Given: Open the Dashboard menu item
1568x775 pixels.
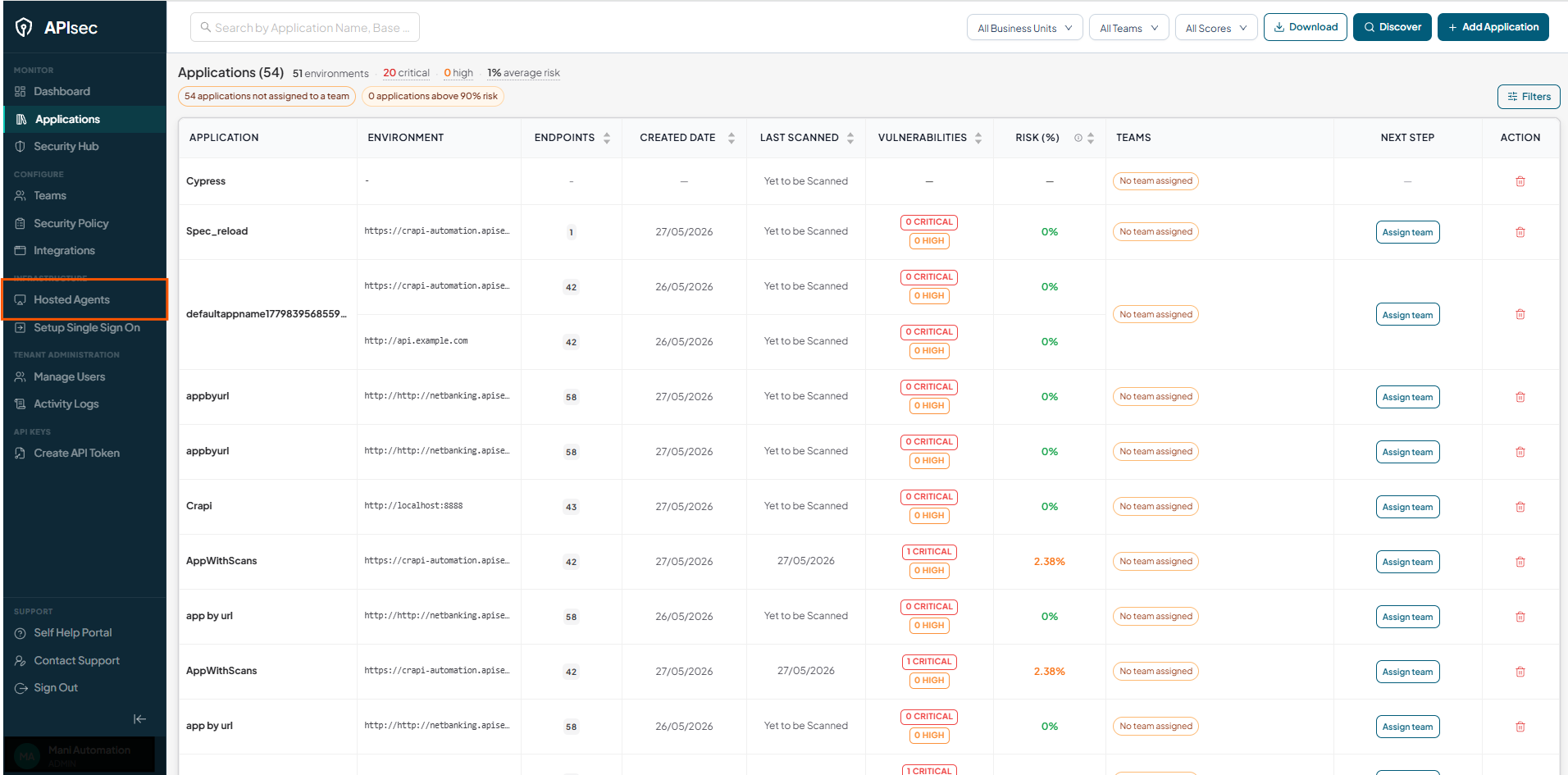Looking at the screenshot, I should pyautogui.click(x=85, y=92).
